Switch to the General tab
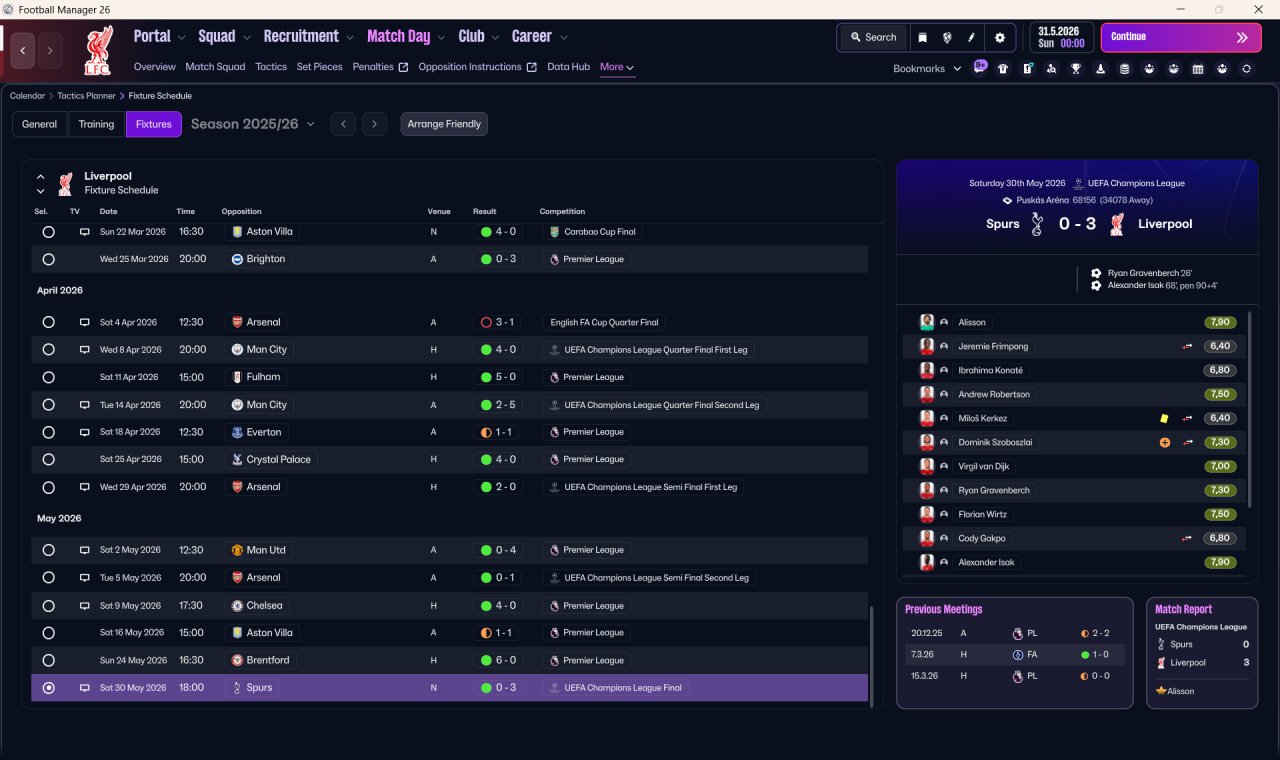The image size is (1280, 760). (x=40, y=124)
